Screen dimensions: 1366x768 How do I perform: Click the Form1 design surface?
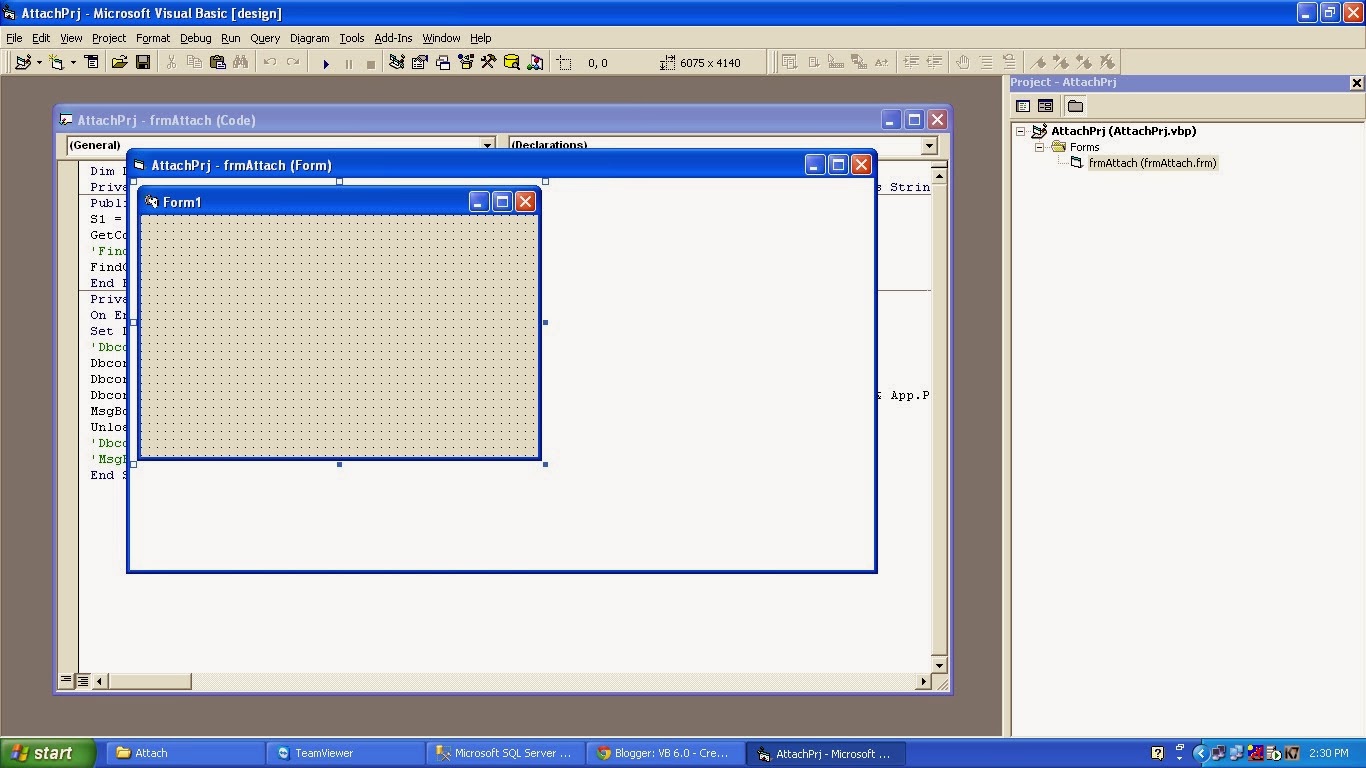click(339, 336)
